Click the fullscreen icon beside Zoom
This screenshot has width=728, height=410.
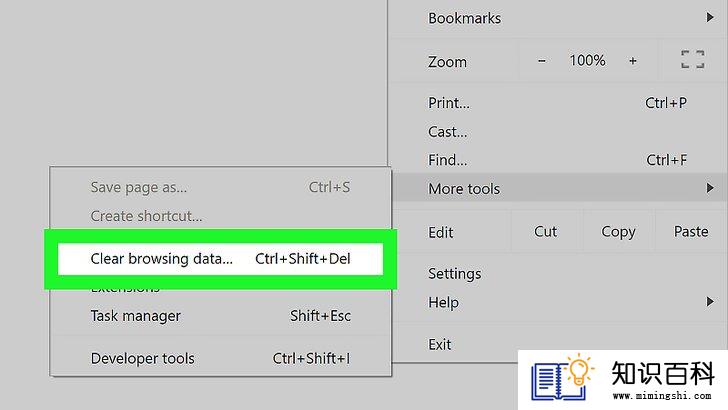pos(692,60)
